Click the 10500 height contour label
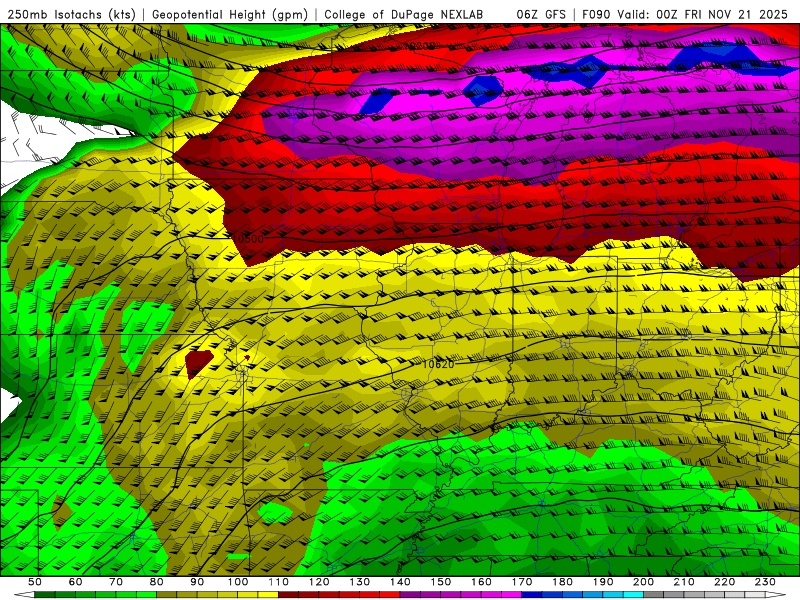Image resolution: width=800 pixels, height=600 pixels. [247, 239]
